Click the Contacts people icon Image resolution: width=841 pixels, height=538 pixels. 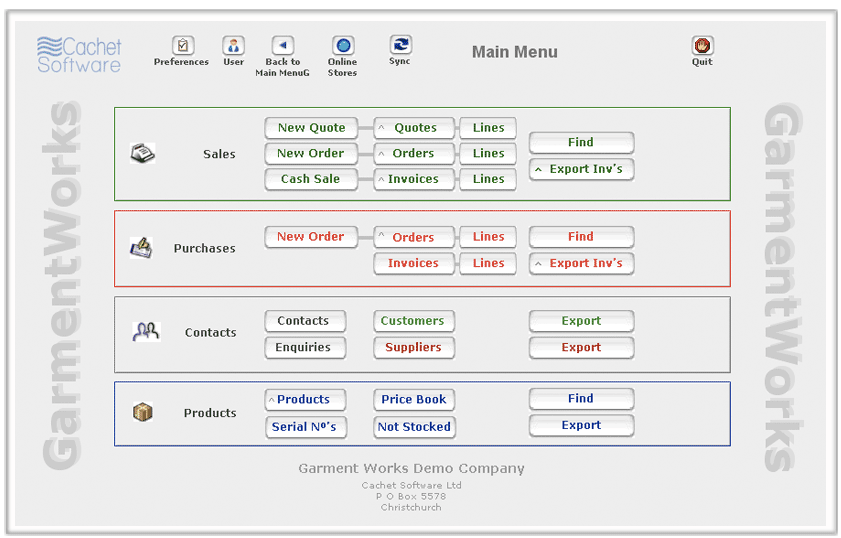point(146,331)
